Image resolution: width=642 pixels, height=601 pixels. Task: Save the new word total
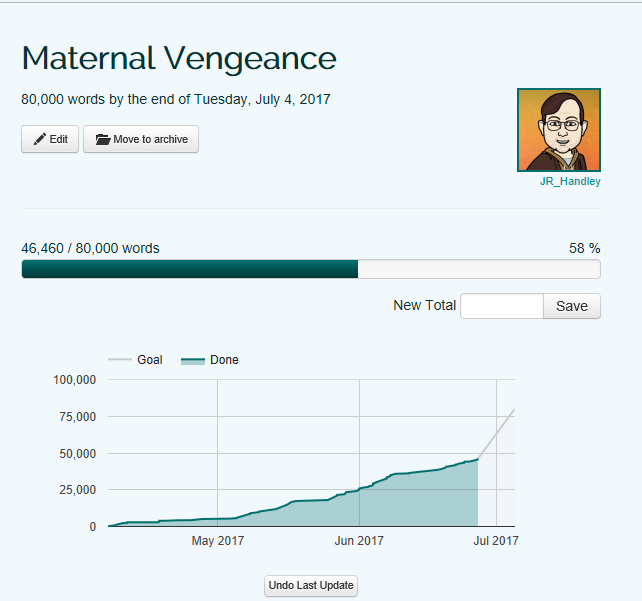click(571, 306)
